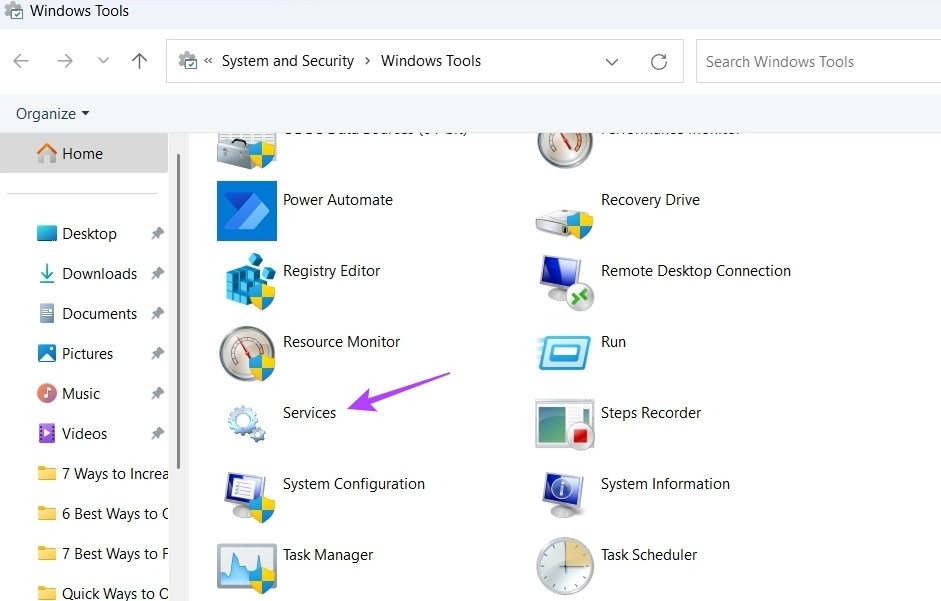Expand the recent locations chevron
This screenshot has width=941, height=601.
tap(103, 60)
